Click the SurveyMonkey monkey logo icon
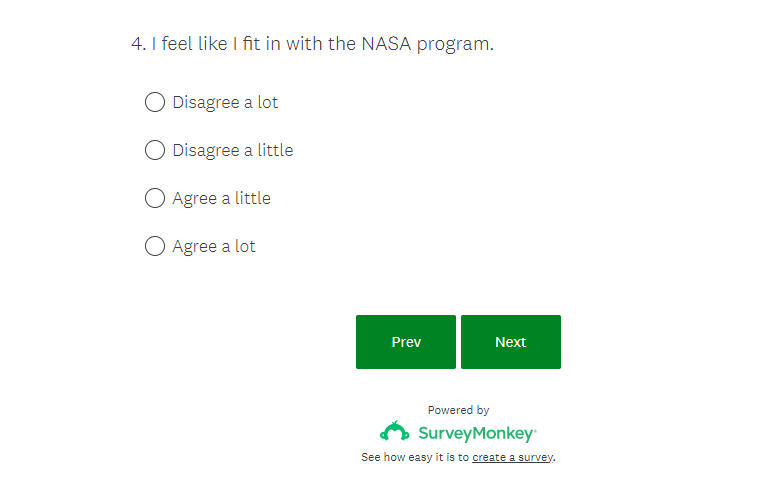Screen dimensions: 759x497 click(x=395, y=432)
